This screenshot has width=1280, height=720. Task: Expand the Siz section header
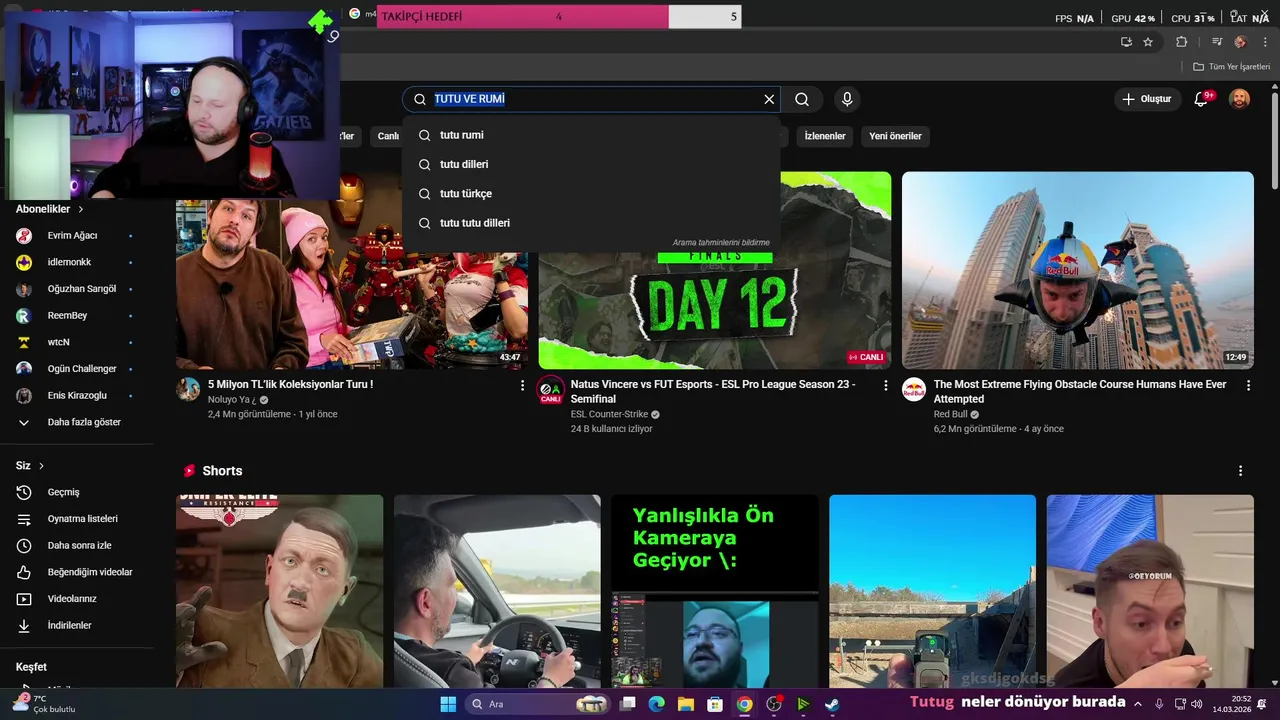[30, 466]
